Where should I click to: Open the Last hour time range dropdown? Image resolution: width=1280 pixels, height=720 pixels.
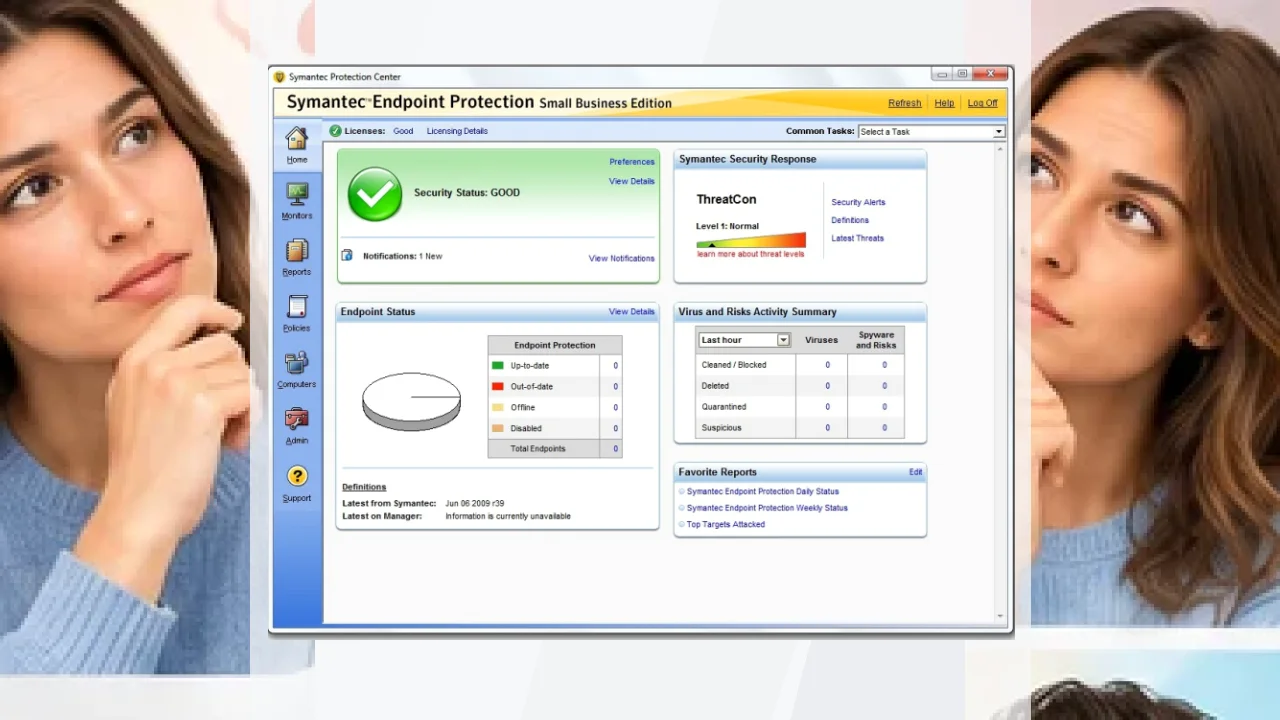pos(745,340)
